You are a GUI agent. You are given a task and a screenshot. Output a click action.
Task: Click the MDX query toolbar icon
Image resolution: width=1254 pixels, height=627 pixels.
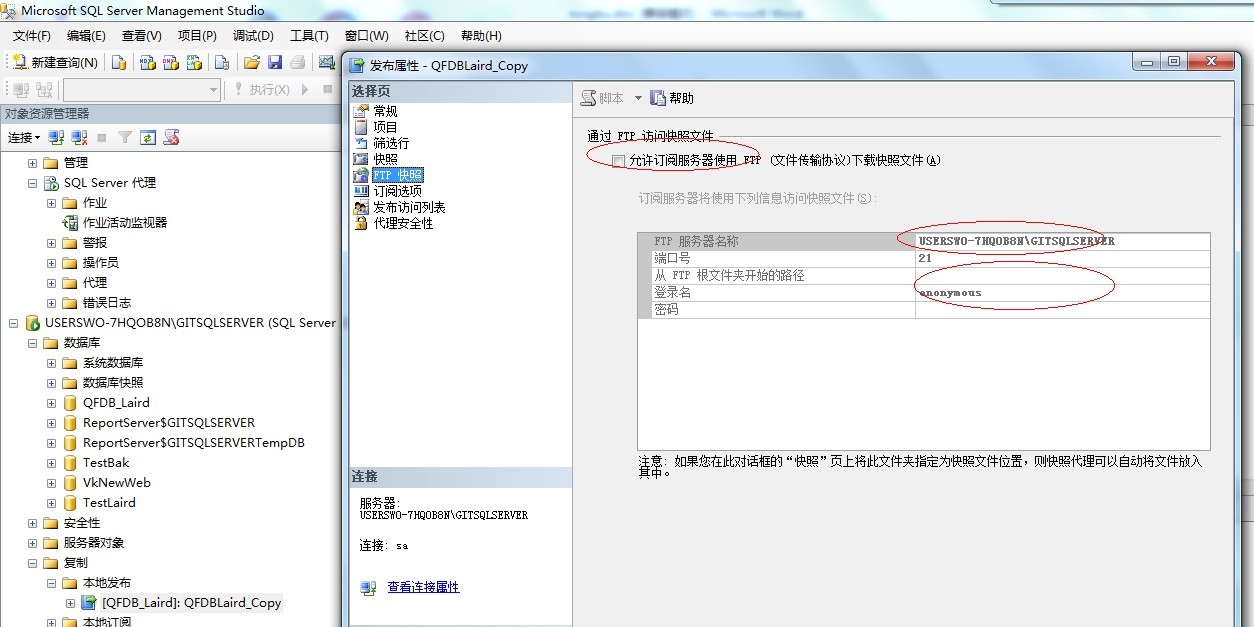click(147, 62)
